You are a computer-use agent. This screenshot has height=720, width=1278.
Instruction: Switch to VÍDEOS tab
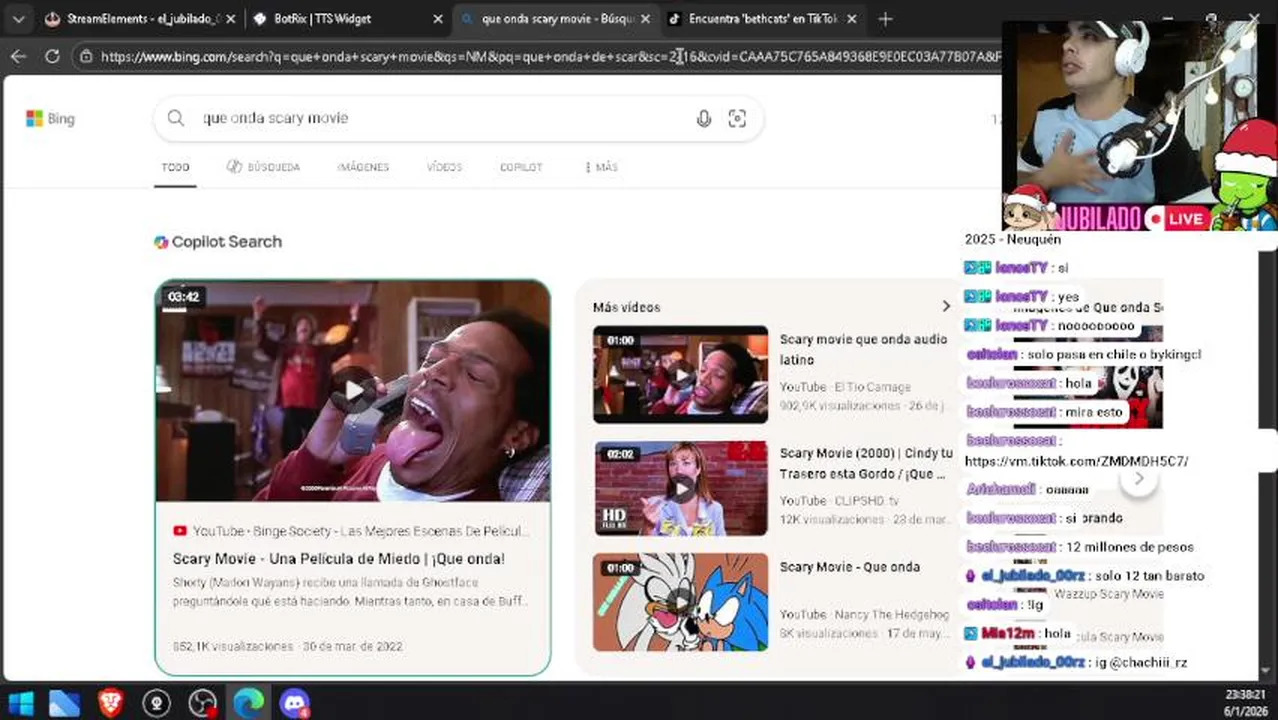(444, 167)
